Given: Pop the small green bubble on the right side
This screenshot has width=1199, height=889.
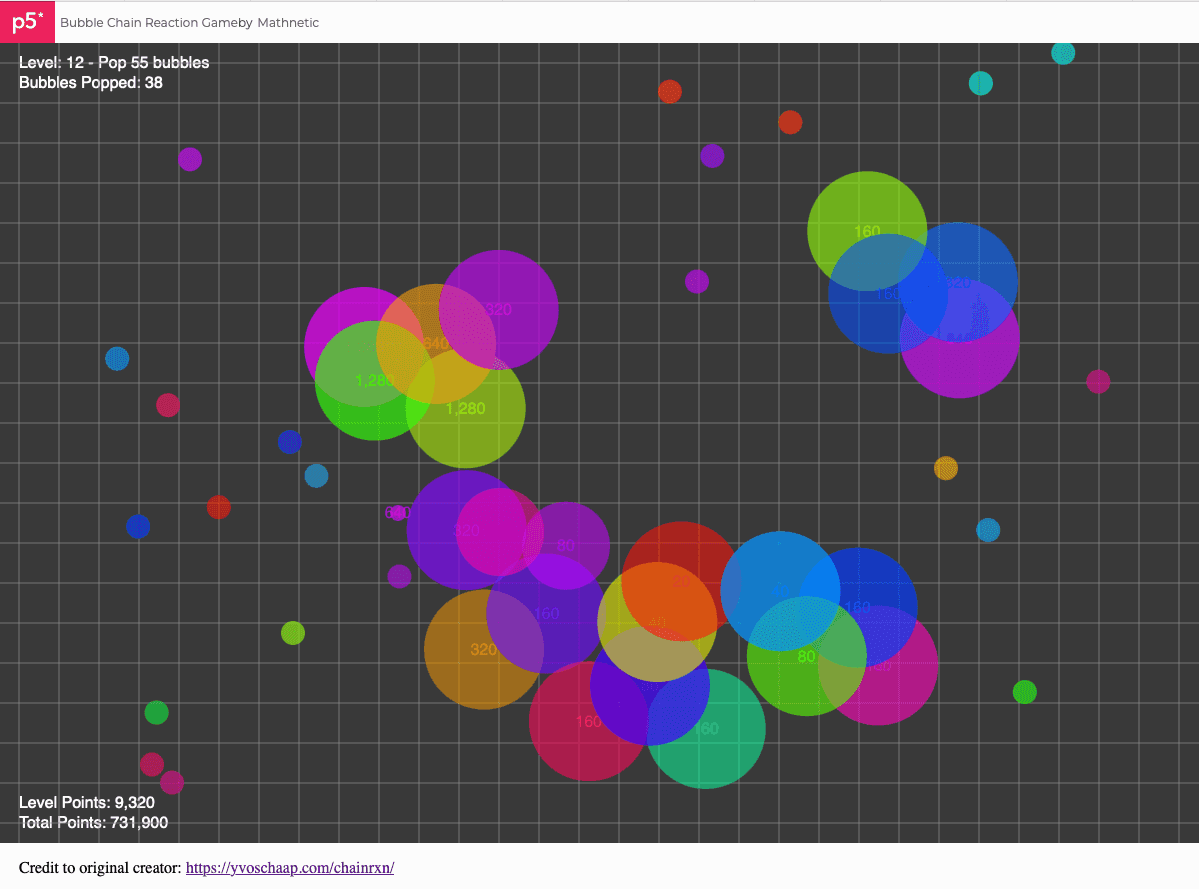Looking at the screenshot, I should point(1024,690).
